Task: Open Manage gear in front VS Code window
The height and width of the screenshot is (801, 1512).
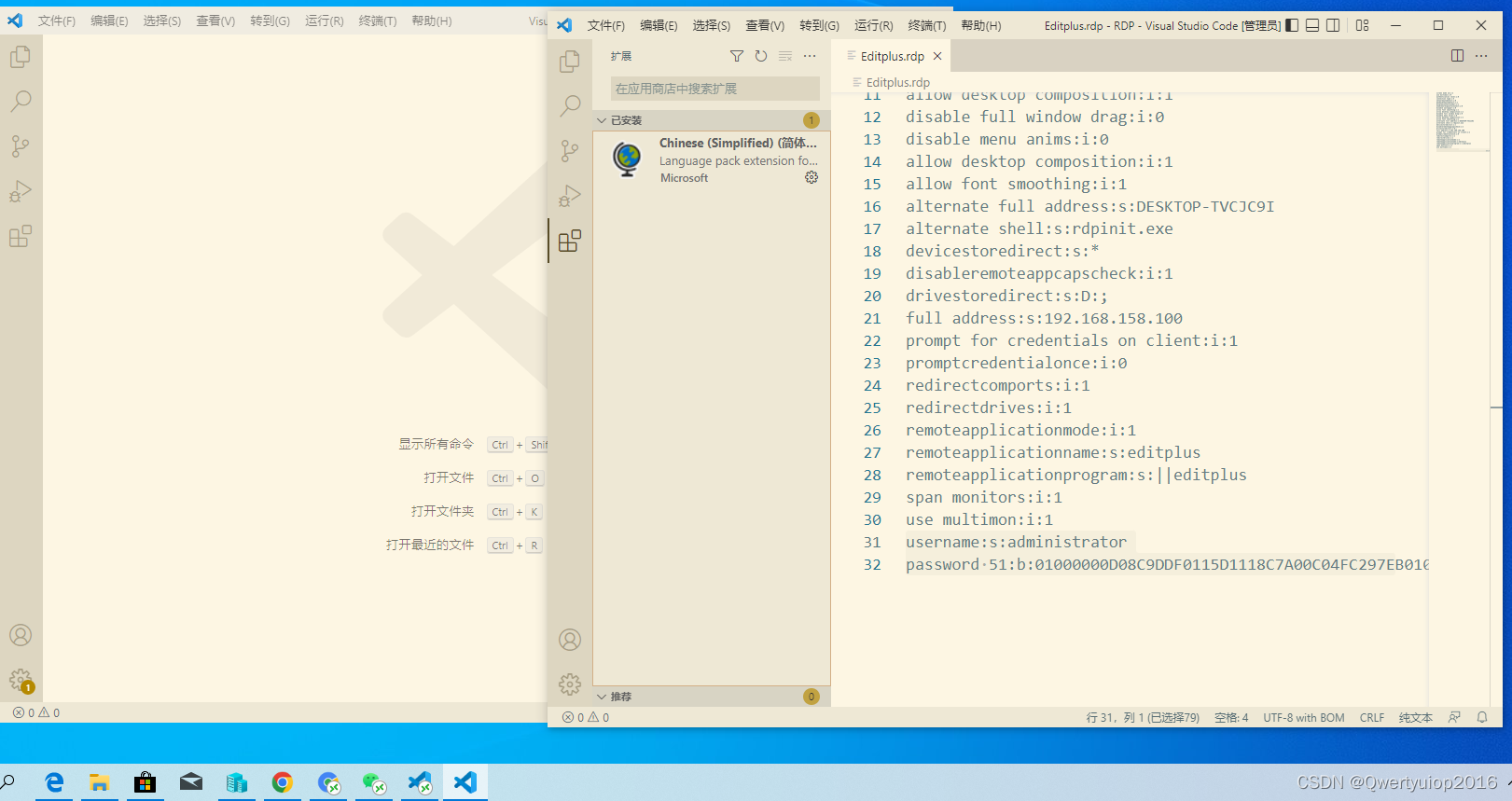Action: point(570,684)
